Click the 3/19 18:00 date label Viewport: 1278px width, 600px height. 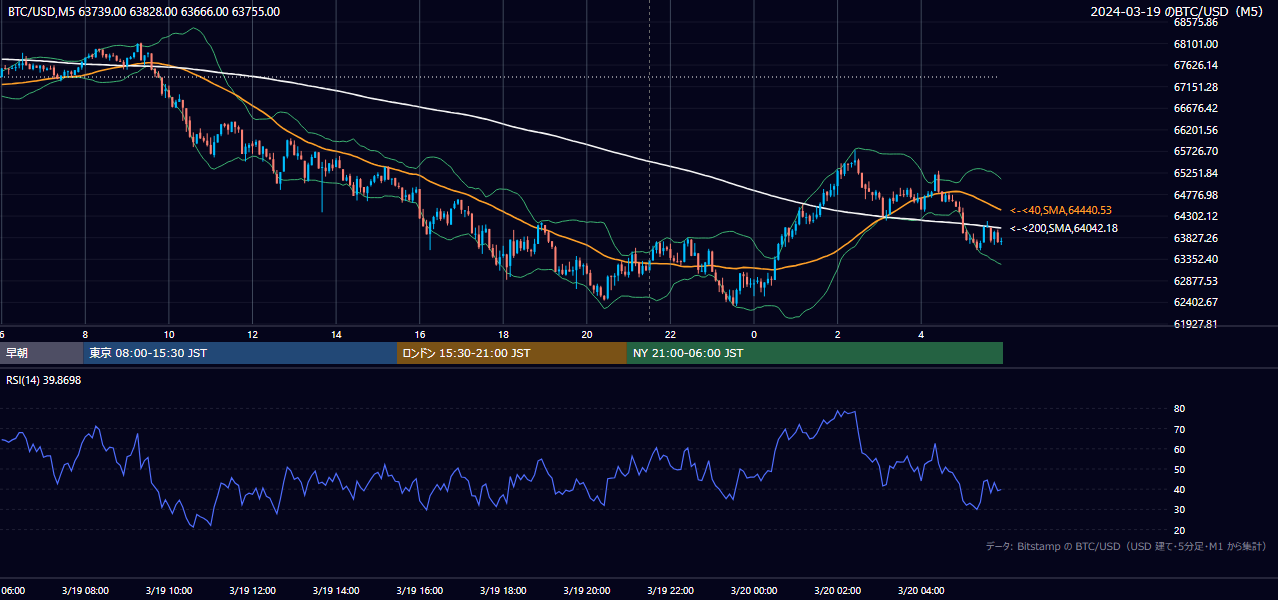point(503,590)
